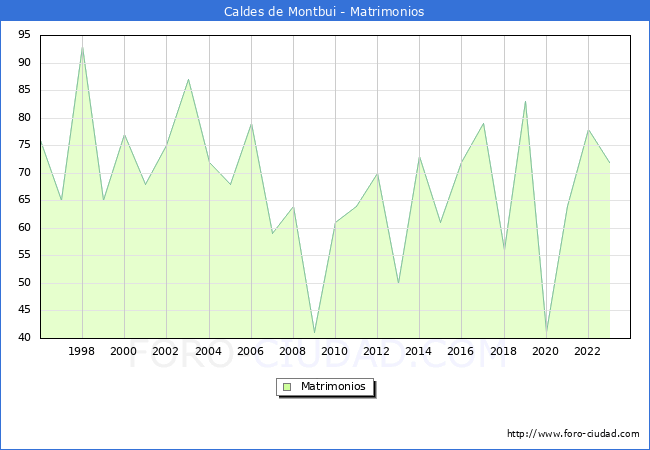
Task: Click the x-axis label 2022
Action: 587,351
